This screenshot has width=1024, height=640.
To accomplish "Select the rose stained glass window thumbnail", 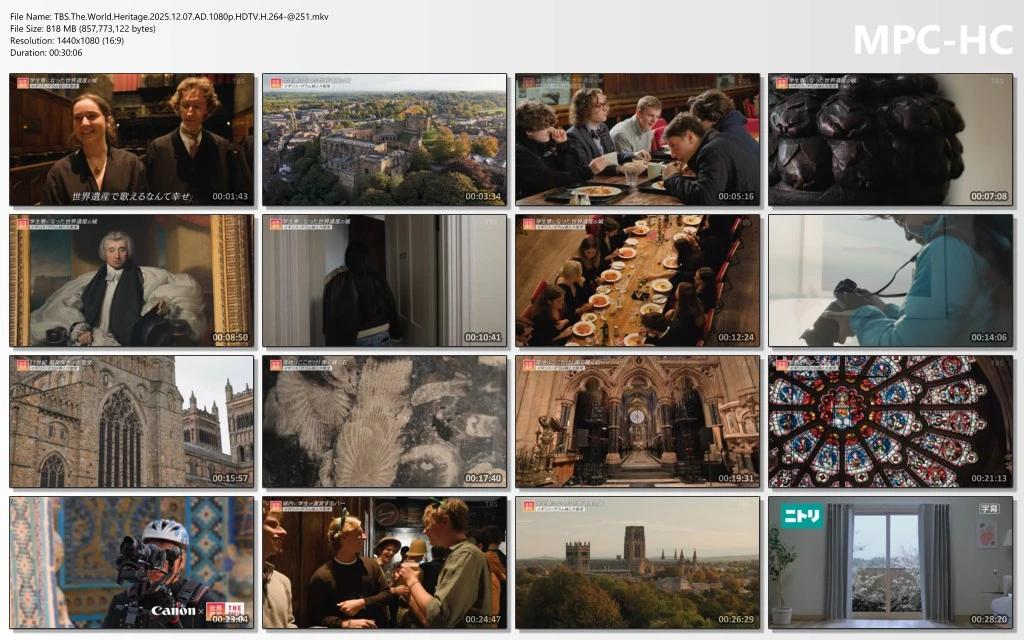I will [891, 421].
